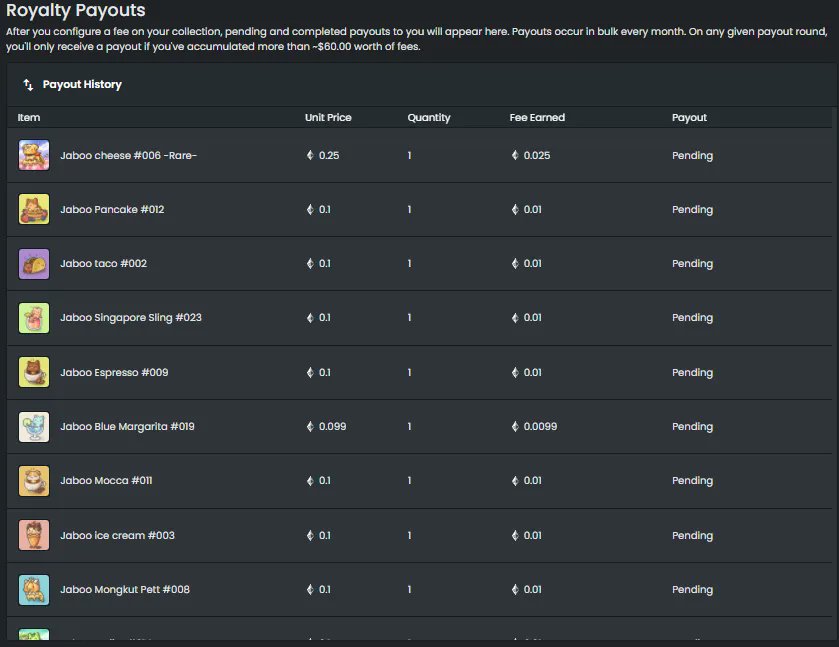Screen dimensions: 839x647
Task: Click Pending status for Jaboo Pancake #012
Action: pos(692,210)
